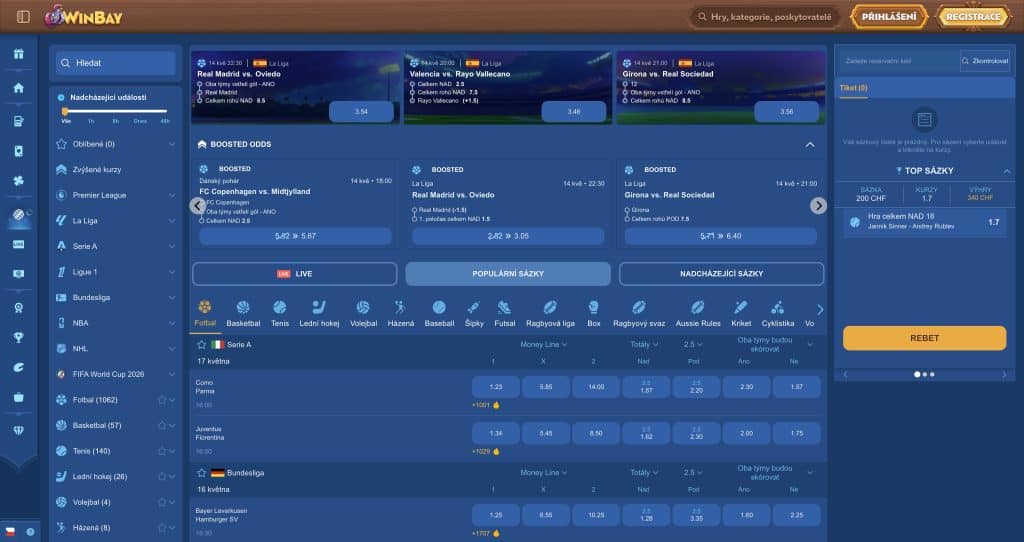Image resolution: width=1024 pixels, height=542 pixels.
Task: Star Házená (8) in the sidebar
Action: [x=161, y=528]
